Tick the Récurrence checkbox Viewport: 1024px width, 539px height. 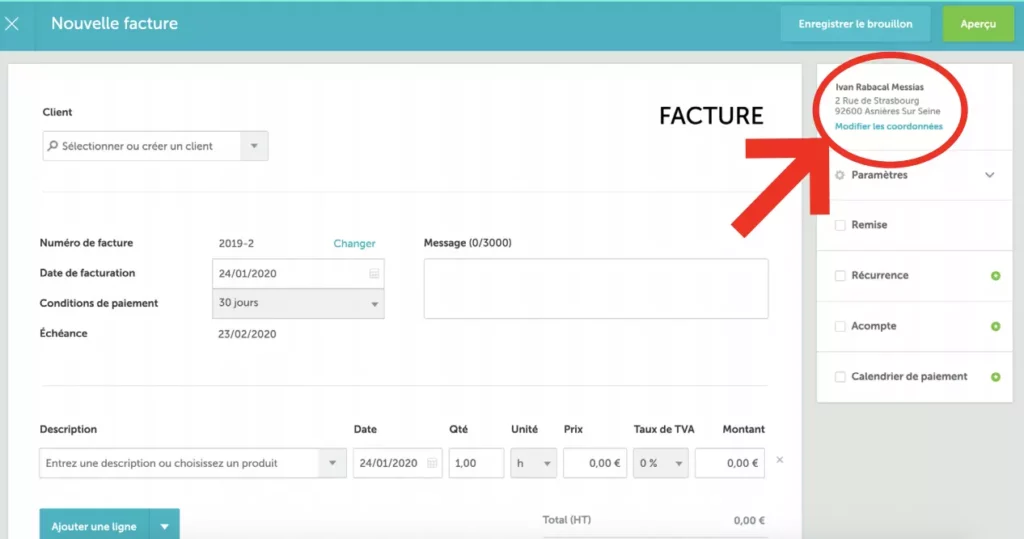[840, 276]
